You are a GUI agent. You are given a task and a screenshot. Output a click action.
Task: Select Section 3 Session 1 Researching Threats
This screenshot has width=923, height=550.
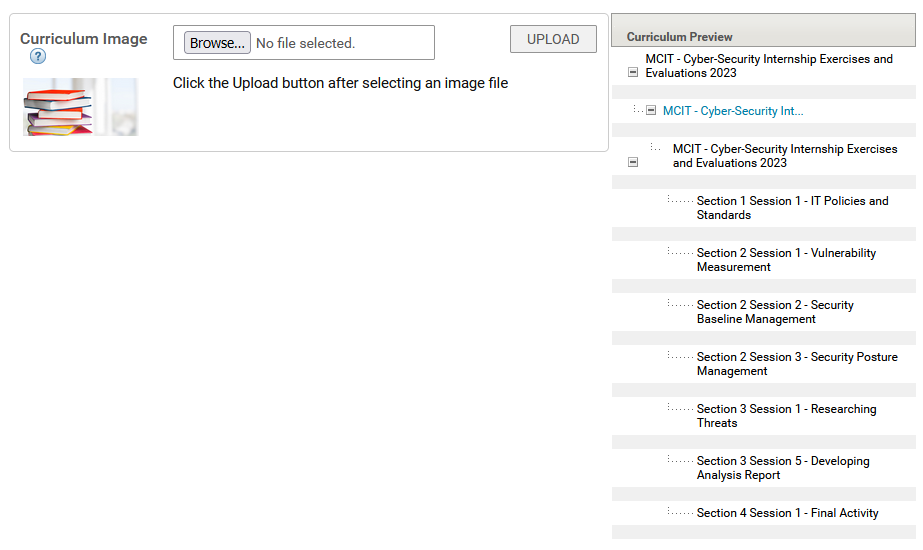point(786,416)
